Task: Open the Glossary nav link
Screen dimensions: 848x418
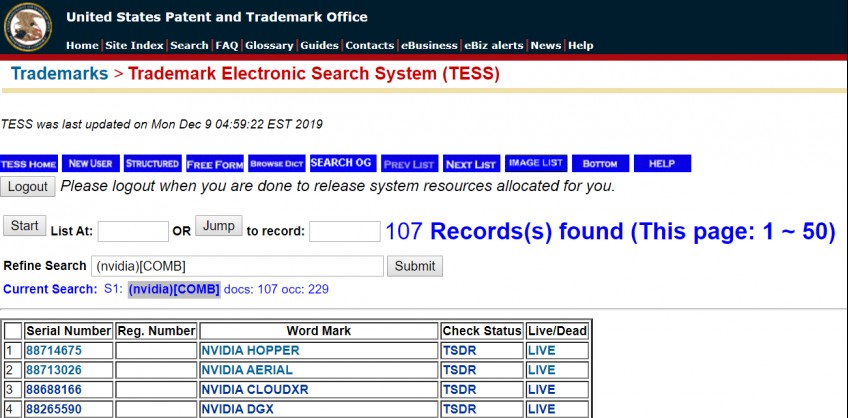Action: coord(269,46)
